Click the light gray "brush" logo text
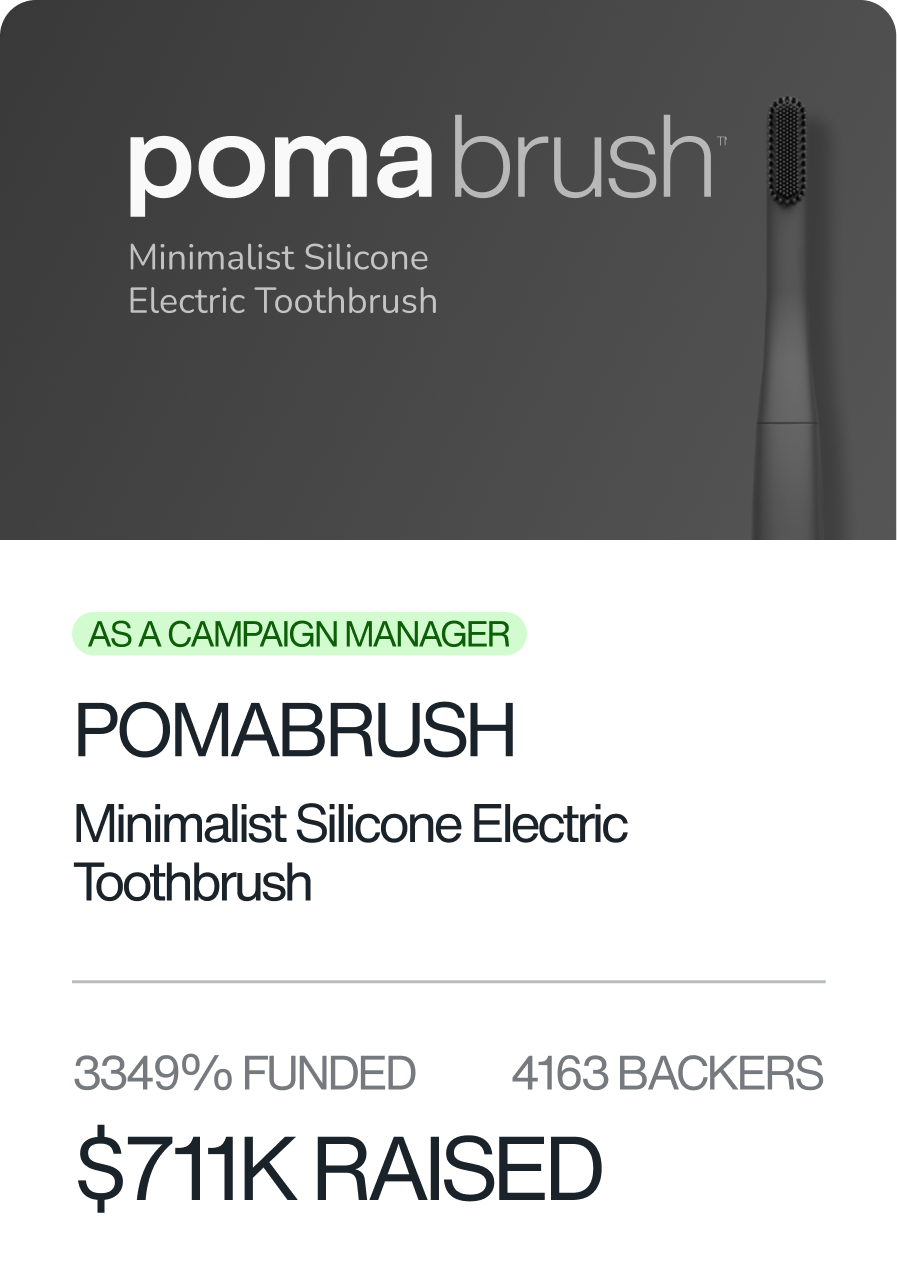The image size is (897, 1269). (582, 157)
